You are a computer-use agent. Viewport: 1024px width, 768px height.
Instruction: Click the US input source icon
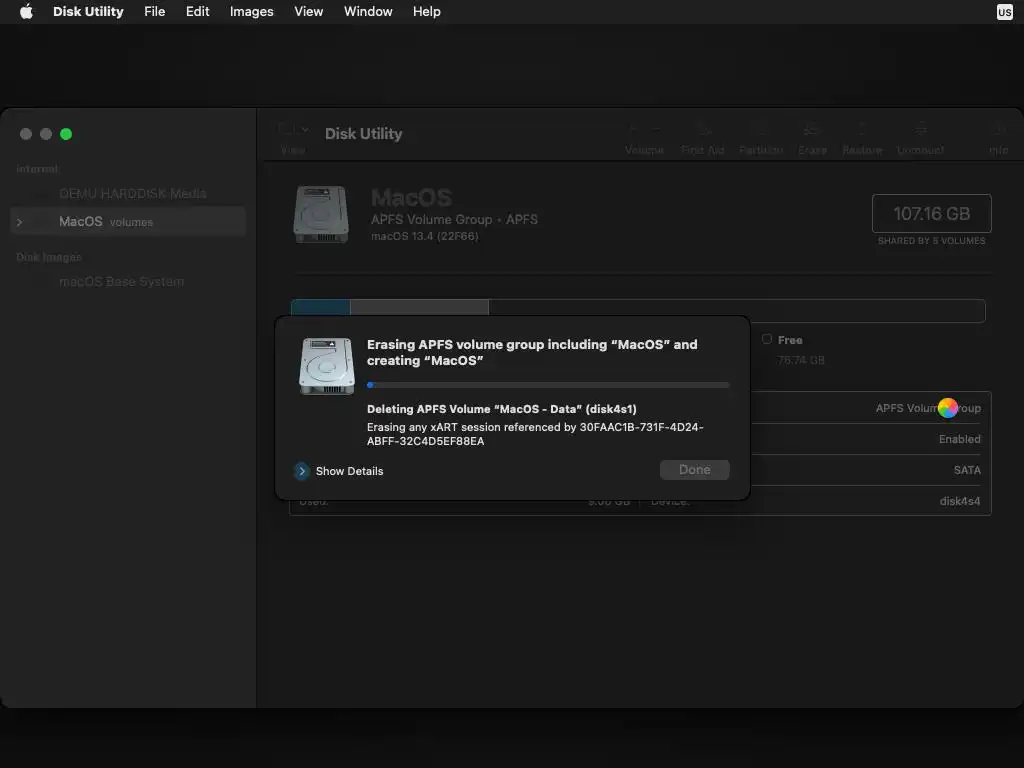[x=1004, y=12]
